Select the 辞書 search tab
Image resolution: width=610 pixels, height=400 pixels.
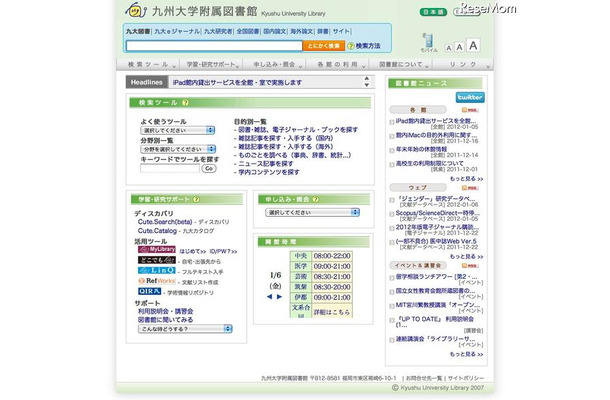click(323, 32)
